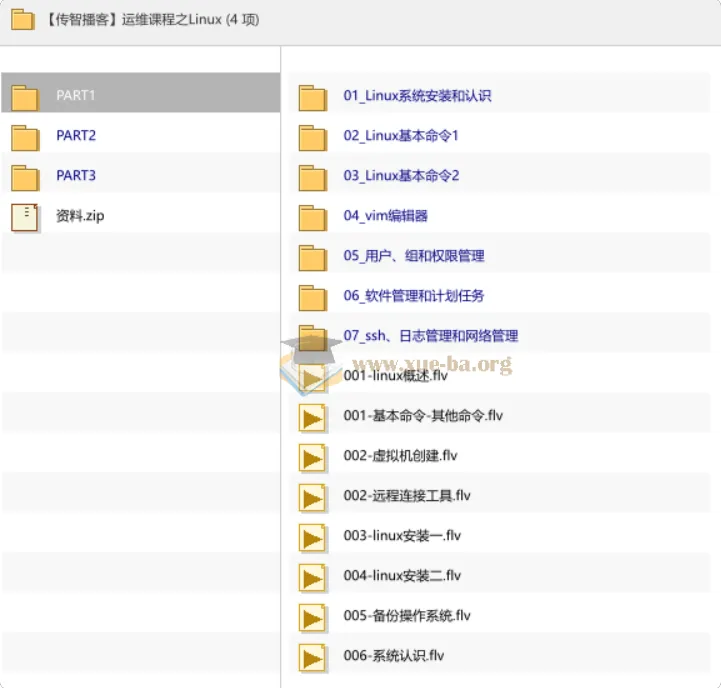
Task: Select file name 004-linux安装二.flv
Action: point(402,576)
